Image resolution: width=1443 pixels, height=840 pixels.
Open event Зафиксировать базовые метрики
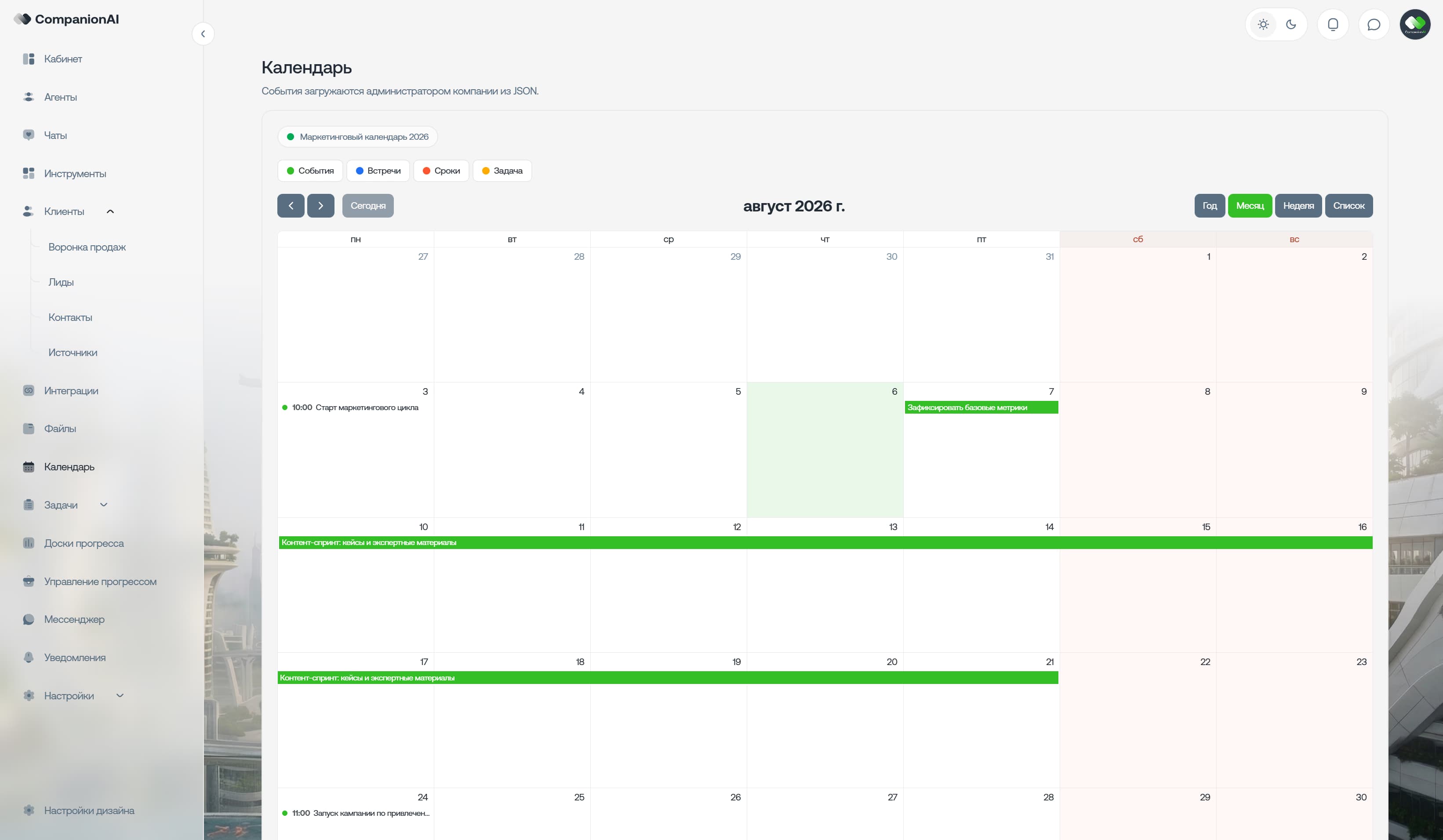981,407
